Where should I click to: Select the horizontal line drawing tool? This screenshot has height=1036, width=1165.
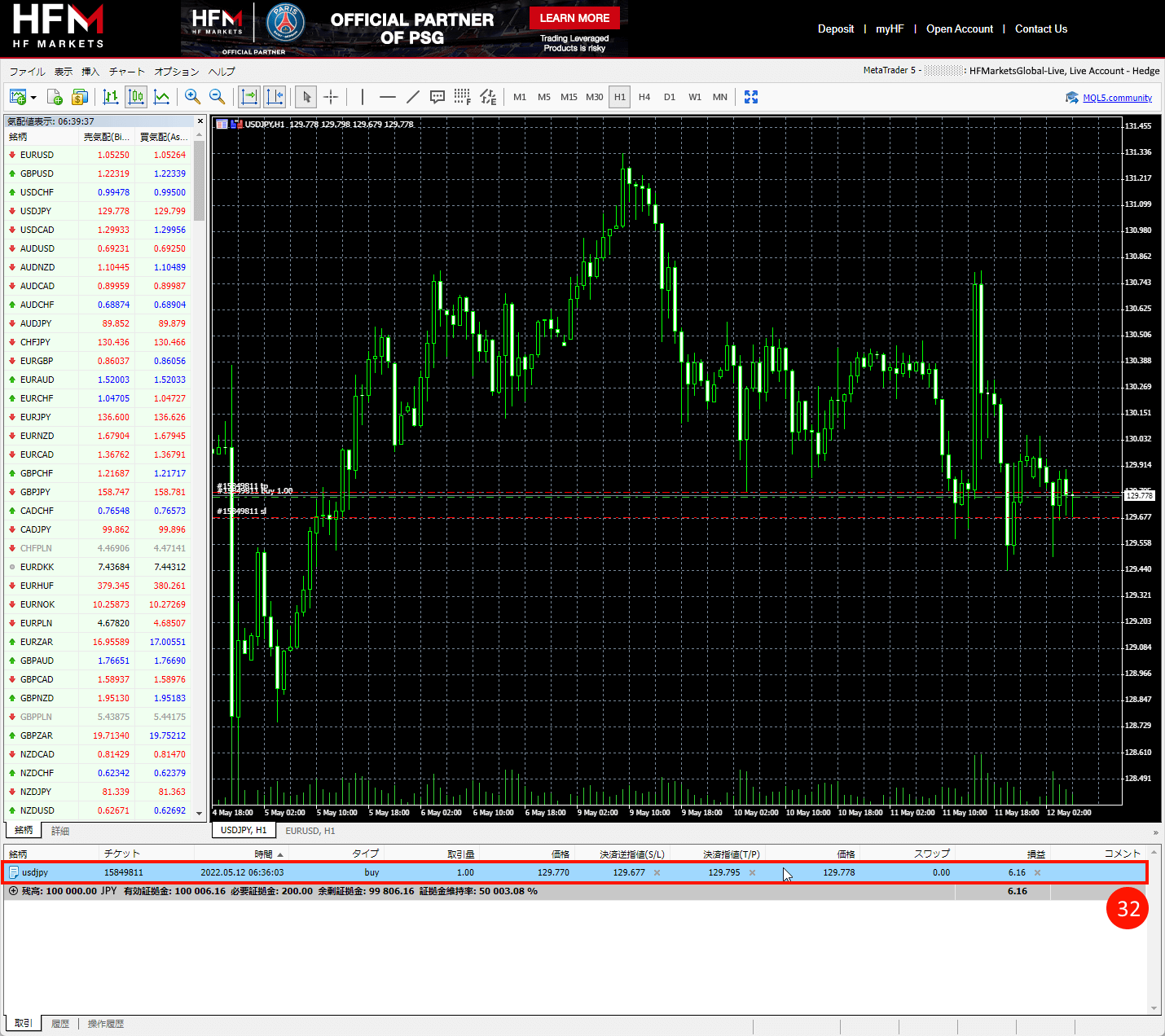tap(387, 97)
